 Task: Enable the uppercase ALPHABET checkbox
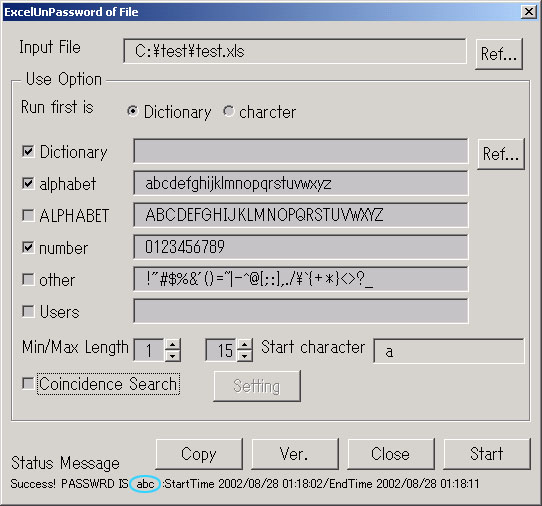28,215
